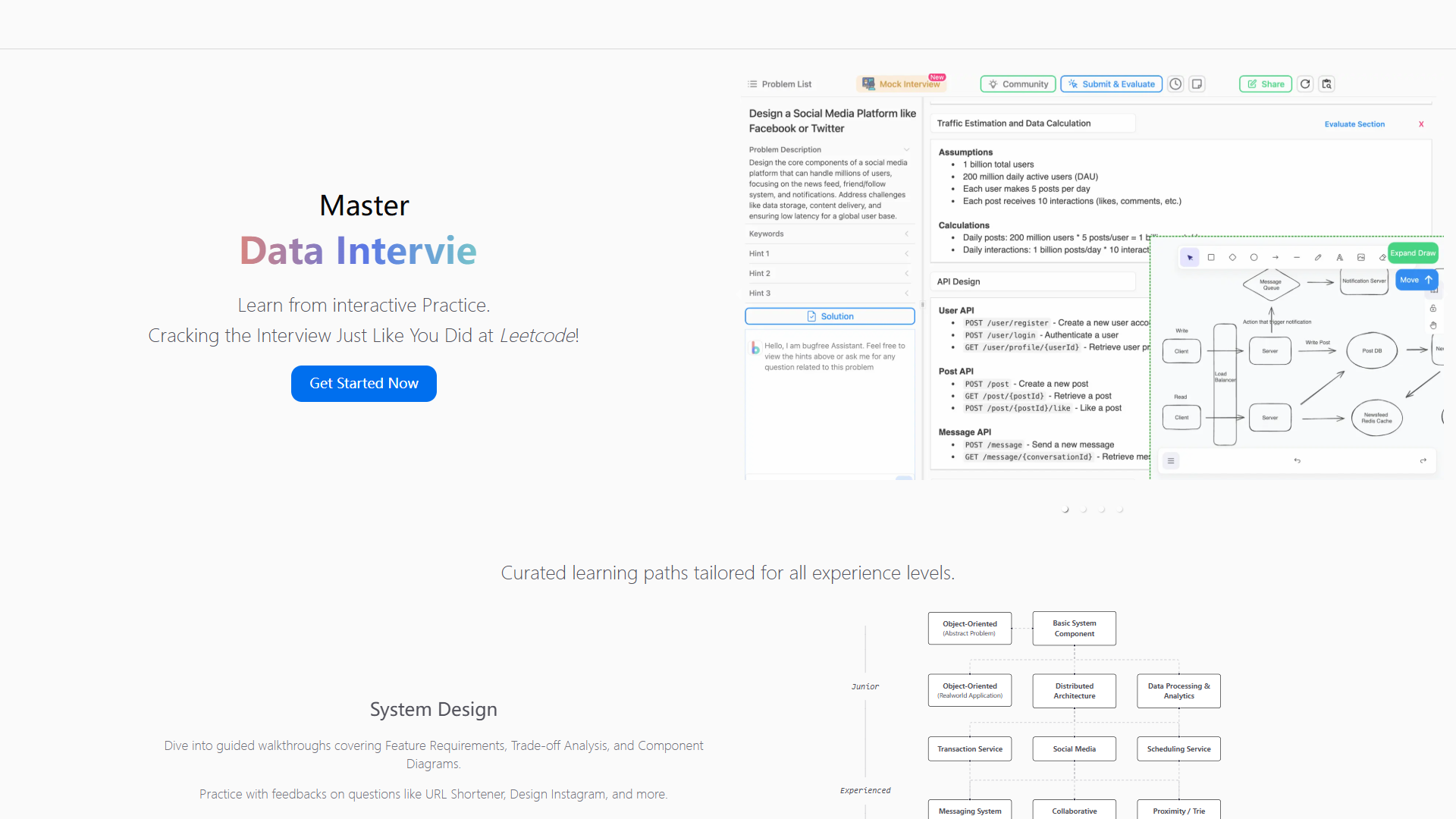Viewport: 1456px width, 819px height.
Task: Click Get Started Now
Action: click(x=364, y=384)
